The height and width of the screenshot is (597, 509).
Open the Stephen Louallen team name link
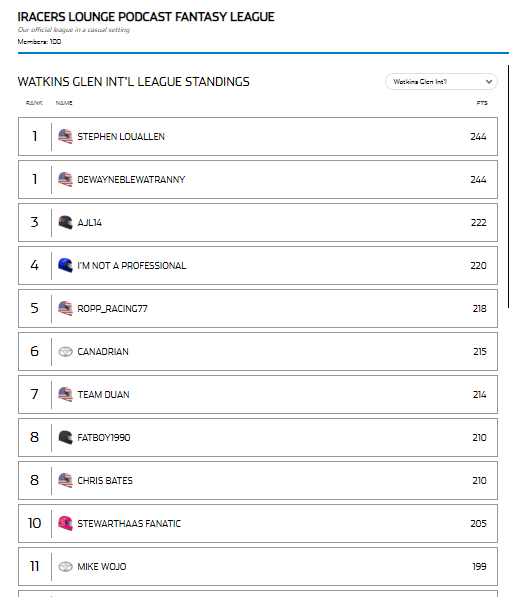[121, 137]
